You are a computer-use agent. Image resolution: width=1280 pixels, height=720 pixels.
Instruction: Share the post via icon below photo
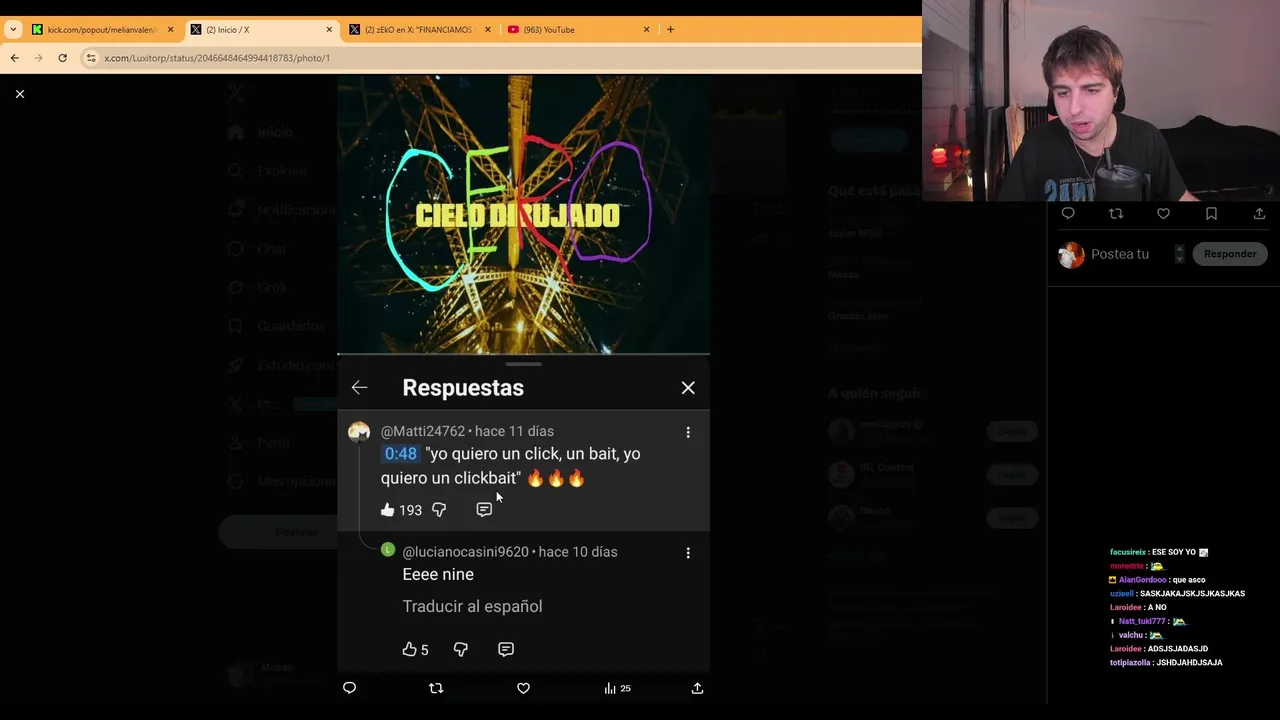pyautogui.click(x=697, y=688)
